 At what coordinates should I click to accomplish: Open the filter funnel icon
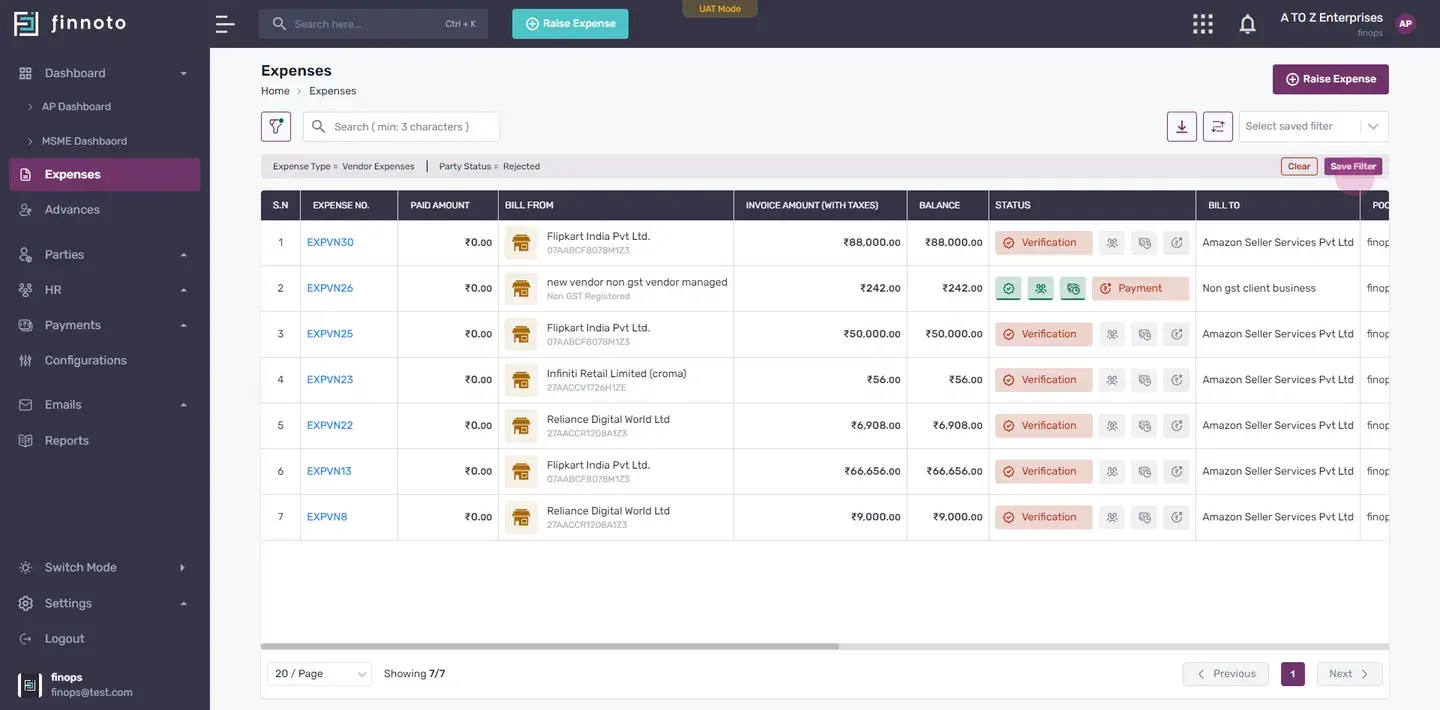[x=276, y=127]
